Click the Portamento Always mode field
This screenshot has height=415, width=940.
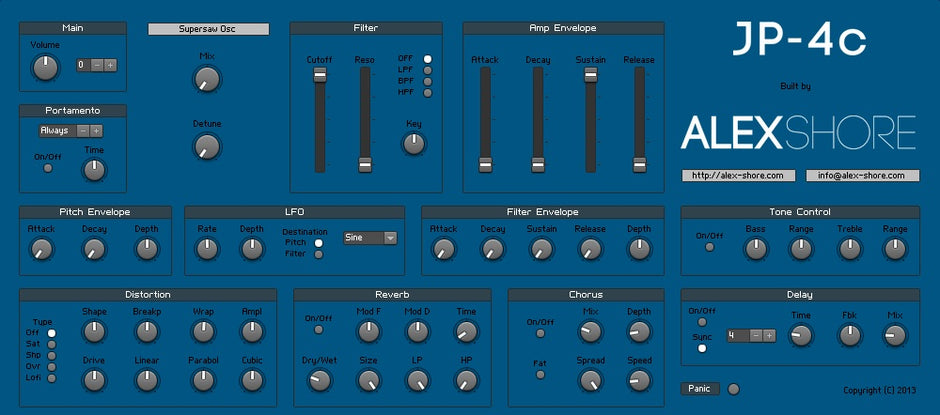click(58, 131)
